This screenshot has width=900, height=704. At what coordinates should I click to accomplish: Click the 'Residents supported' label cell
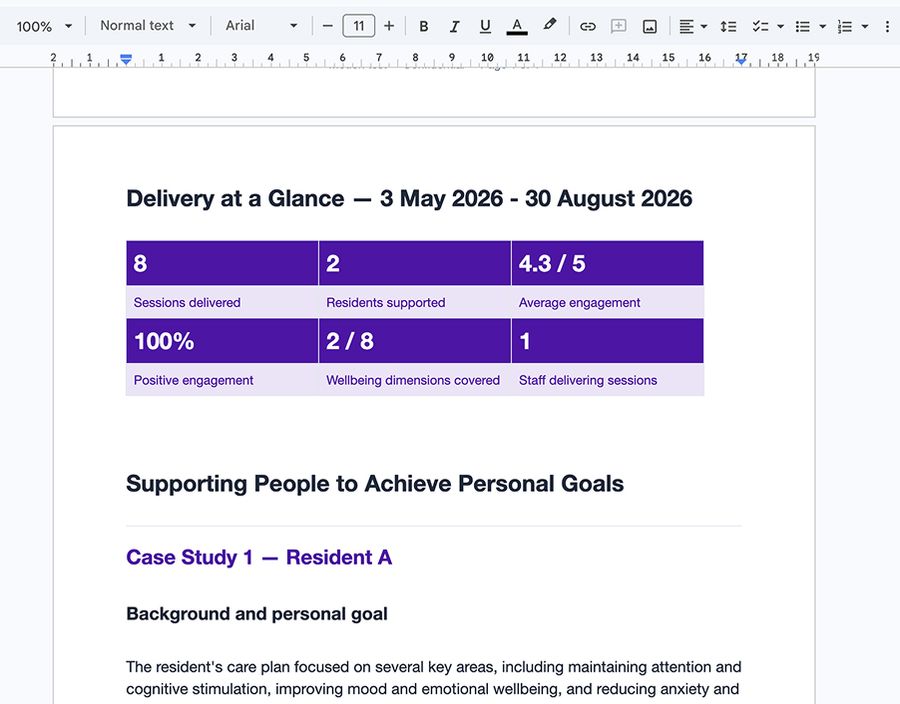pyautogui.click(x=414, y=302)
